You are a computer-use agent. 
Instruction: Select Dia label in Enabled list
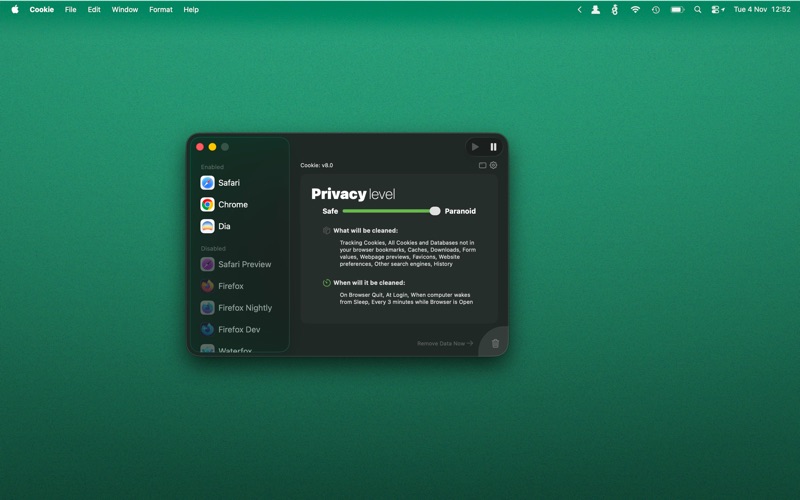tap(224, 226)
